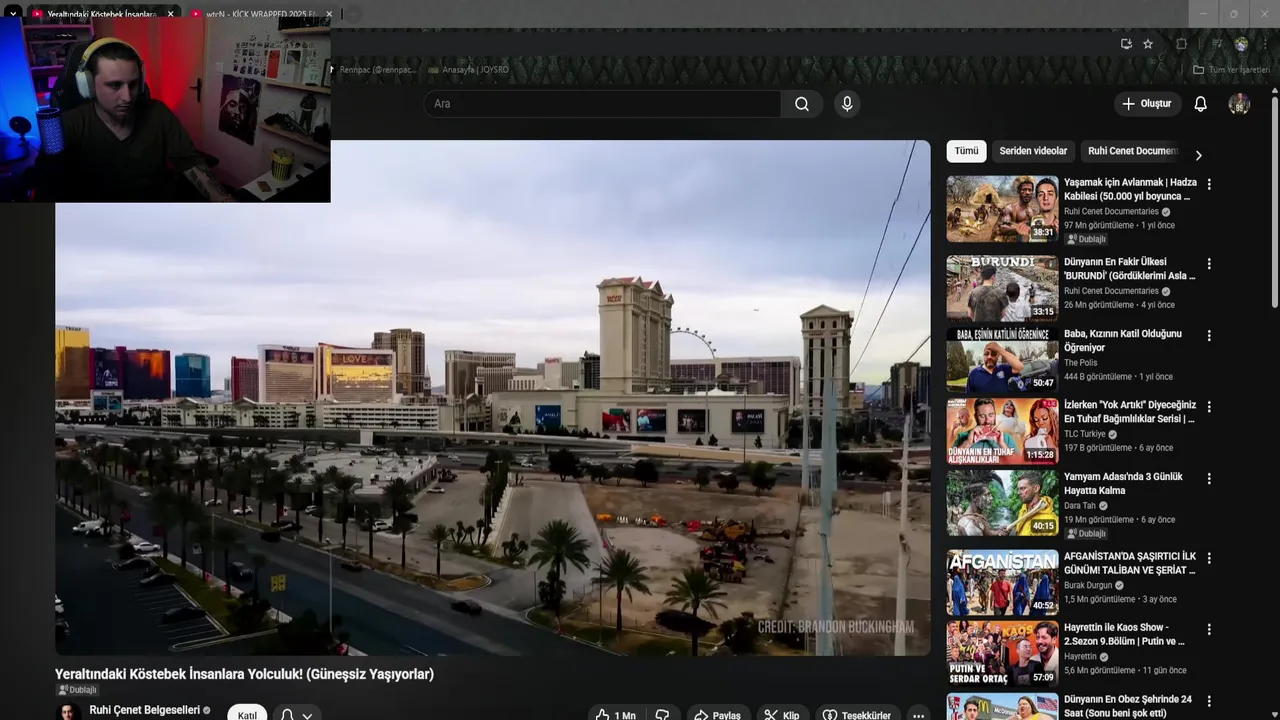The width and height of the screenshot is (1280, 720).
Task: Open YouTube notifications bell
Action: coord(1201,104)
